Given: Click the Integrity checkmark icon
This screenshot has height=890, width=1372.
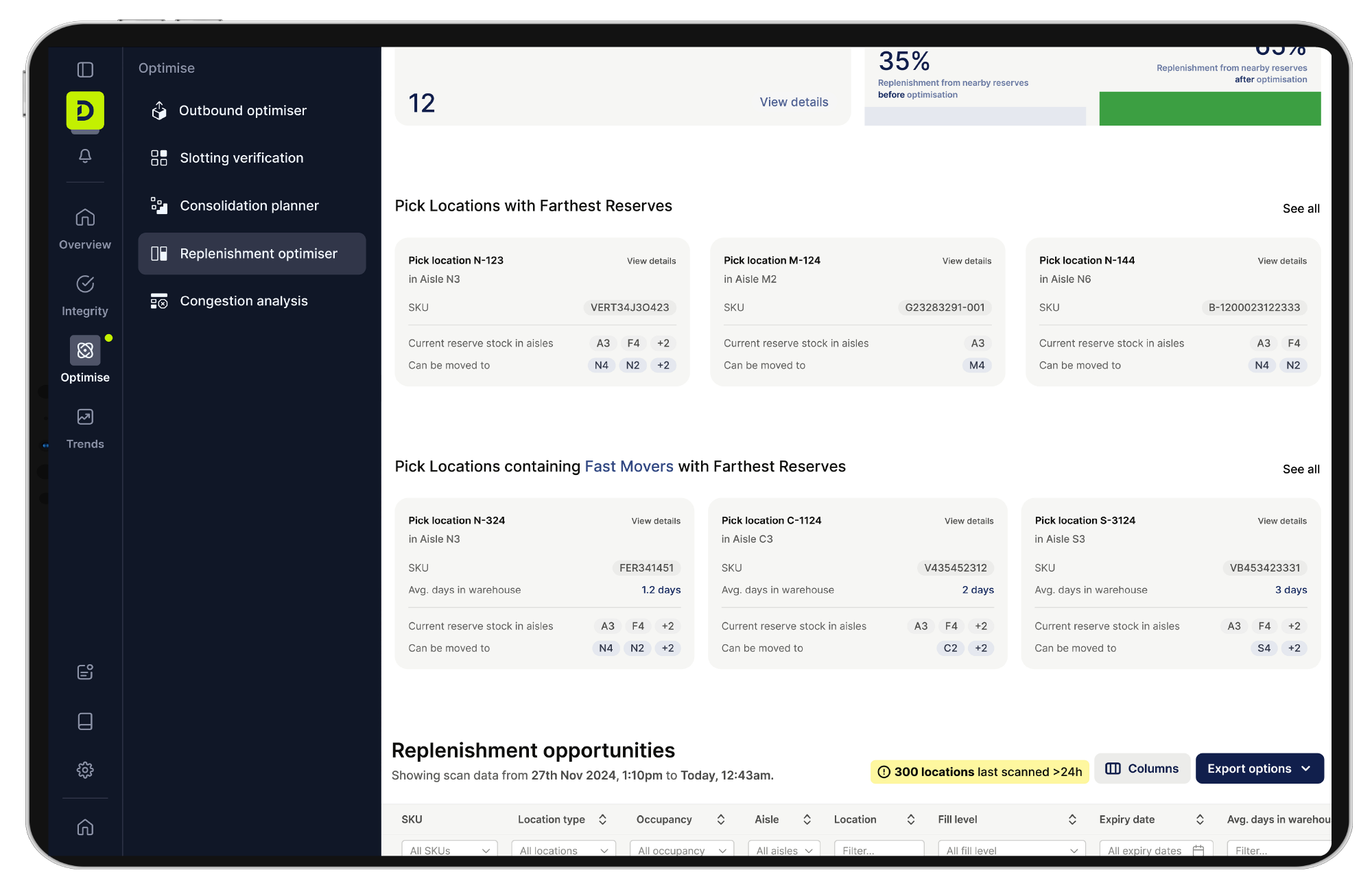Looking at the screenshot, I should pyautogui.click(x=85, y=284).
